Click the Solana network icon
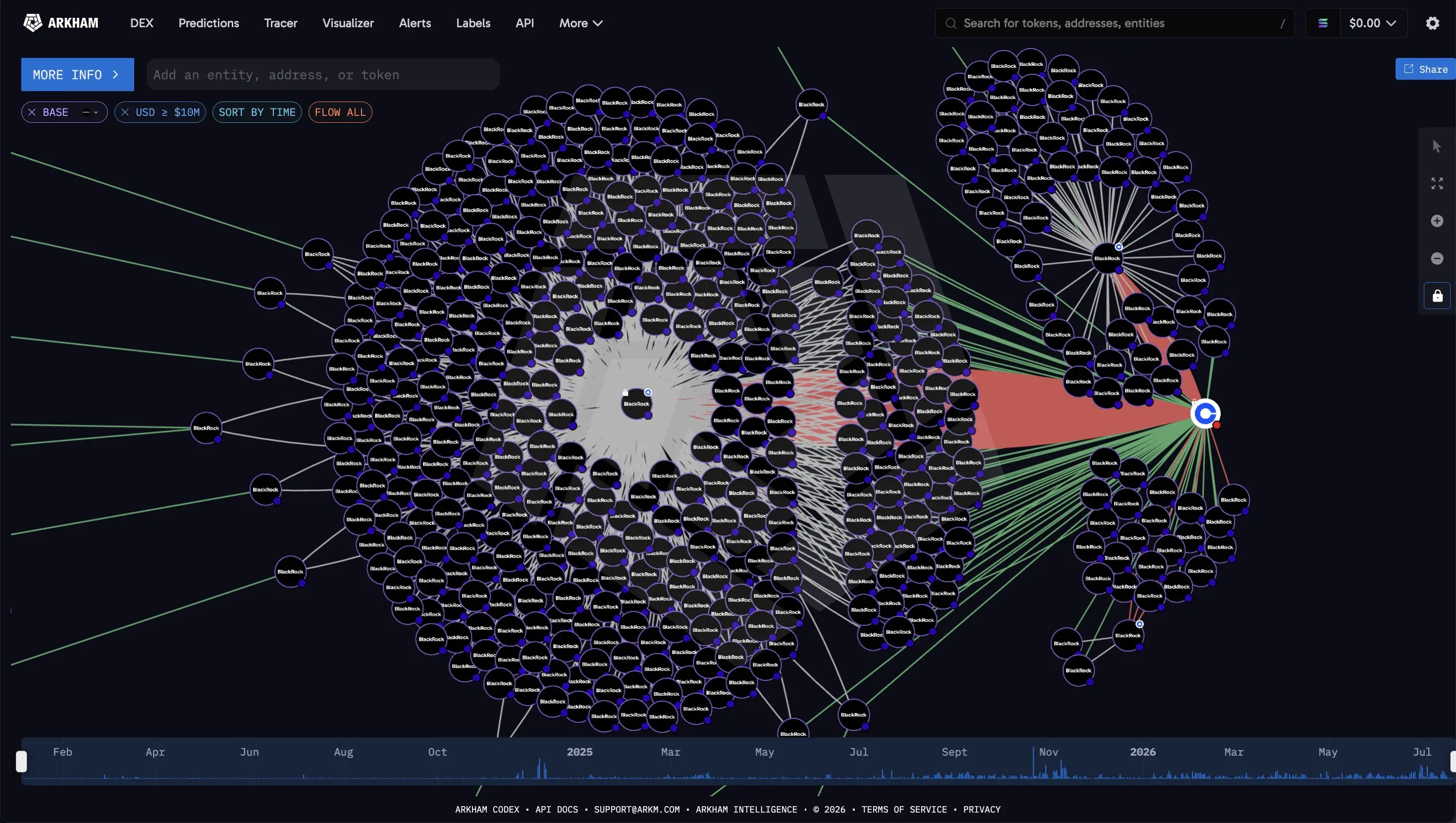 coord(1323,23)
